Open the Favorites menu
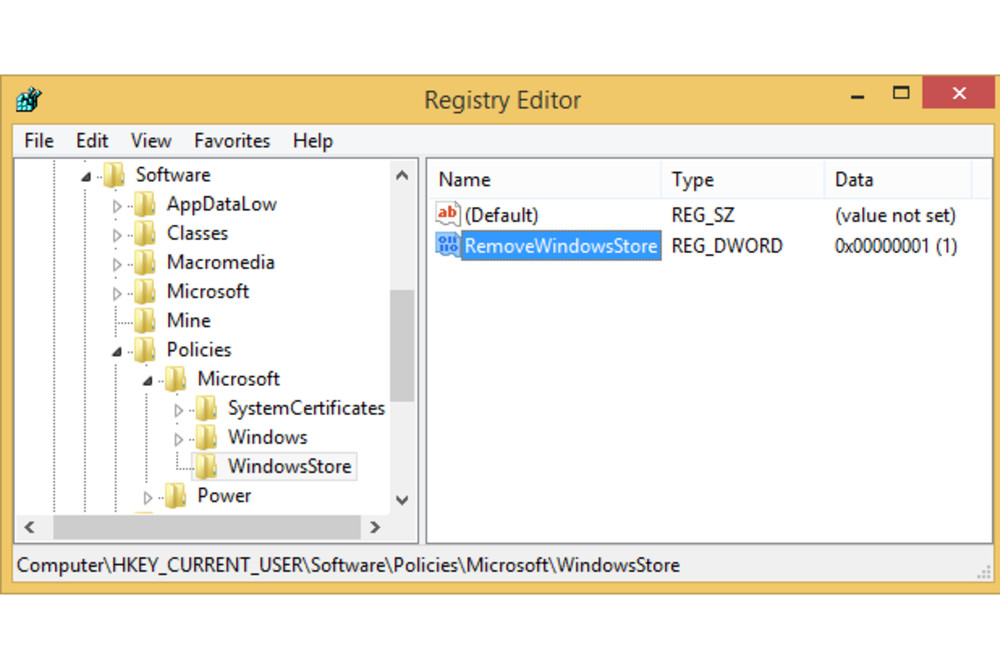1000x669 pixels. coord(232,140)
